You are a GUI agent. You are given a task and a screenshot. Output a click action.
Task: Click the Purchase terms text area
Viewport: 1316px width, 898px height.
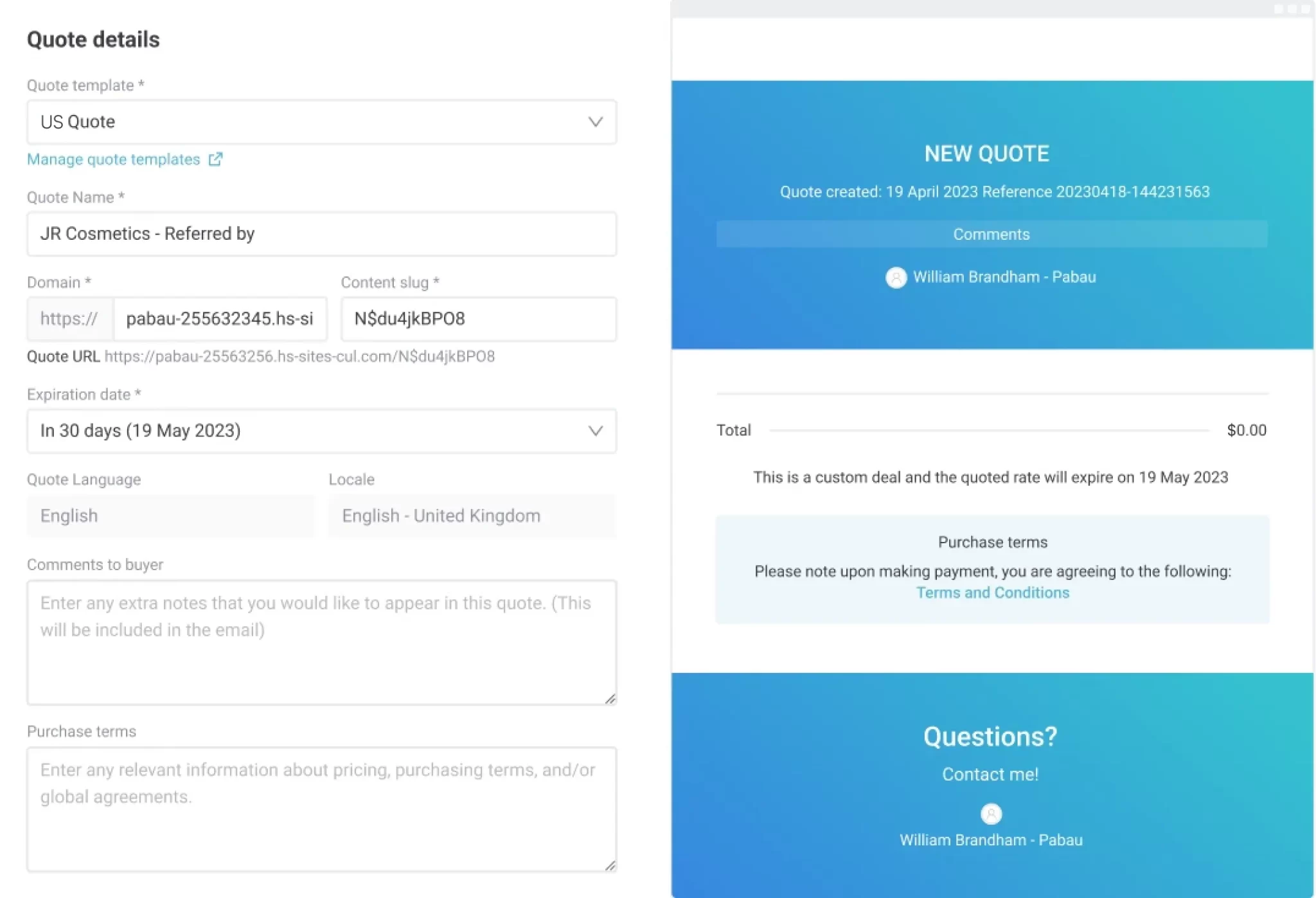321,810
